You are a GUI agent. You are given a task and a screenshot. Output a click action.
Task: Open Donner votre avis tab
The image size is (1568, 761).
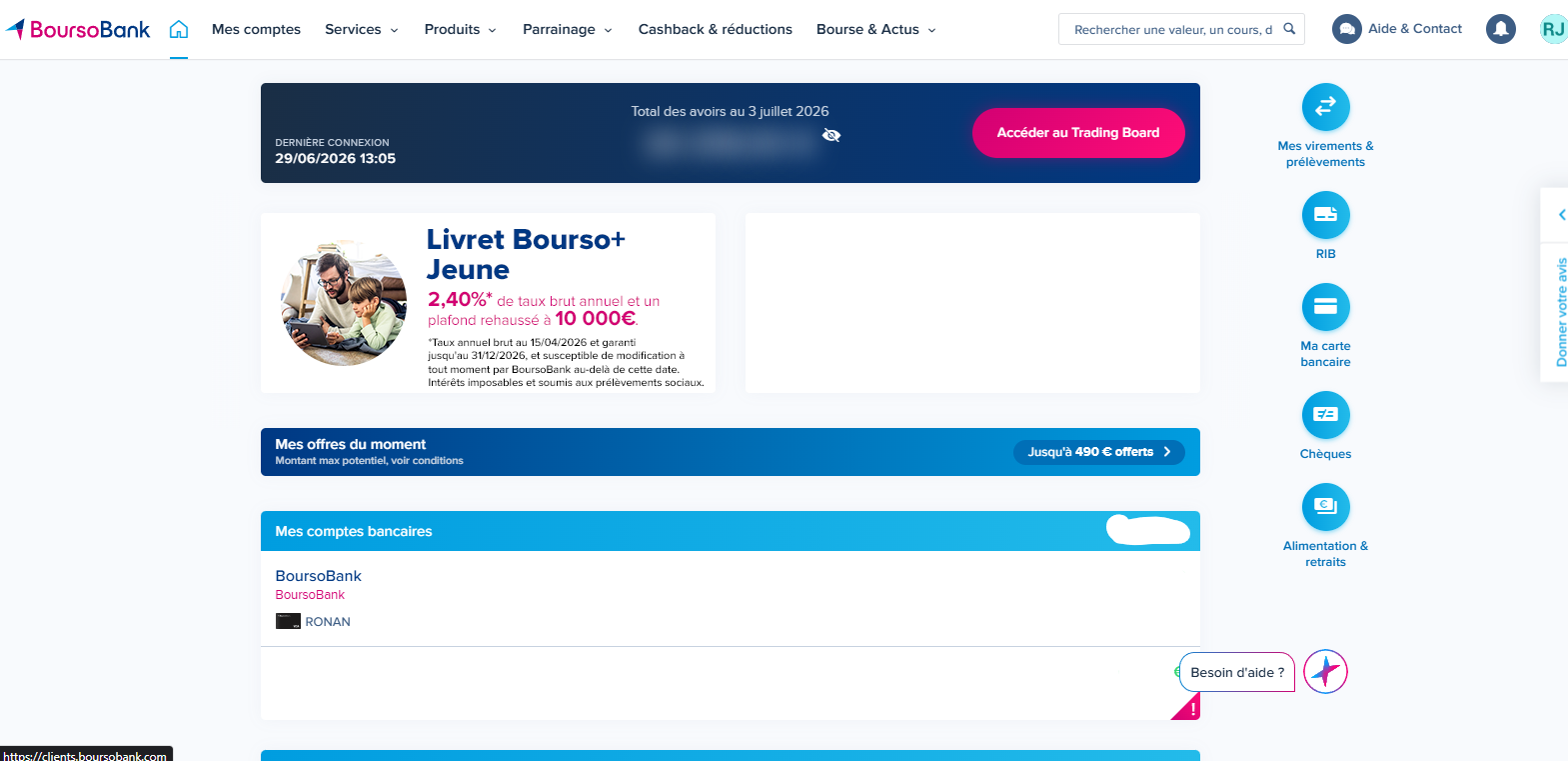coord(1560,312)
